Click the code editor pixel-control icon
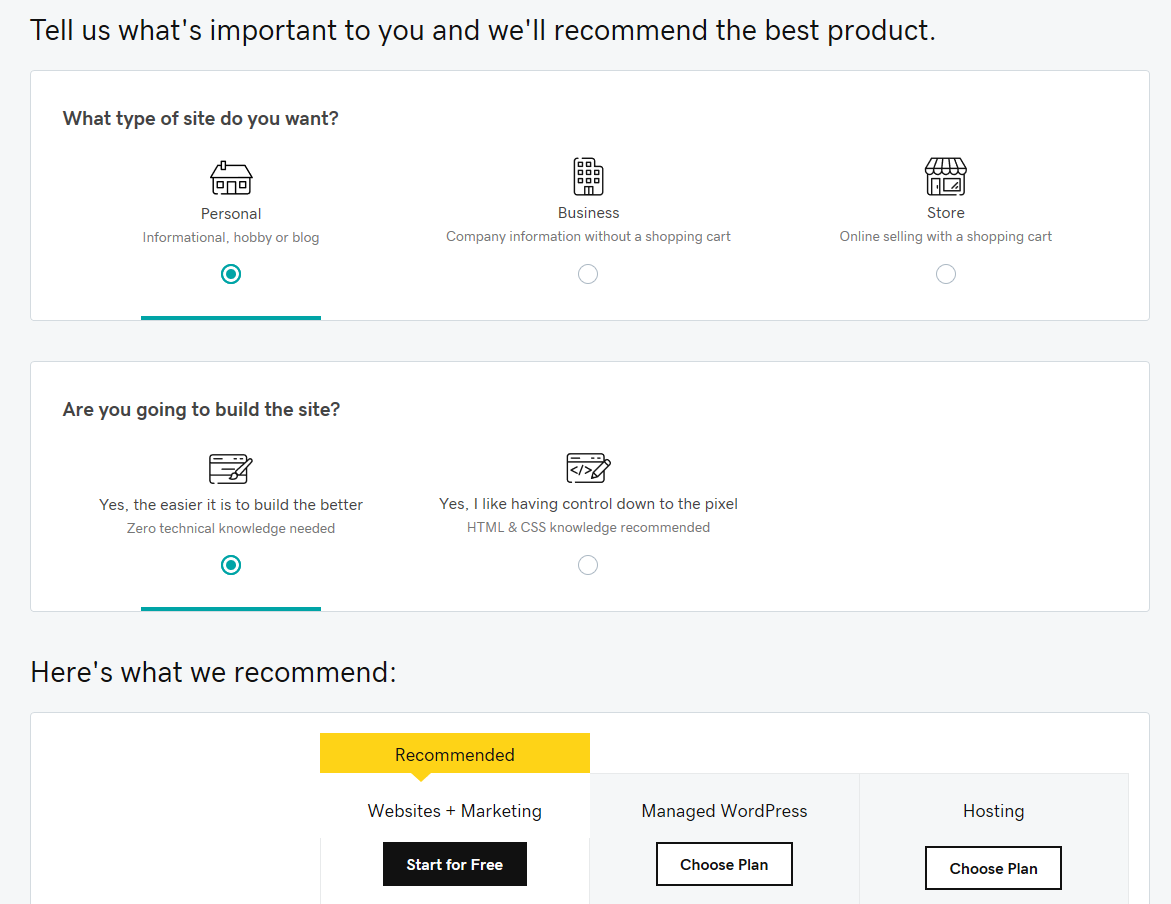Viewport: 1171px width, 904px height. tap(588, 468)
